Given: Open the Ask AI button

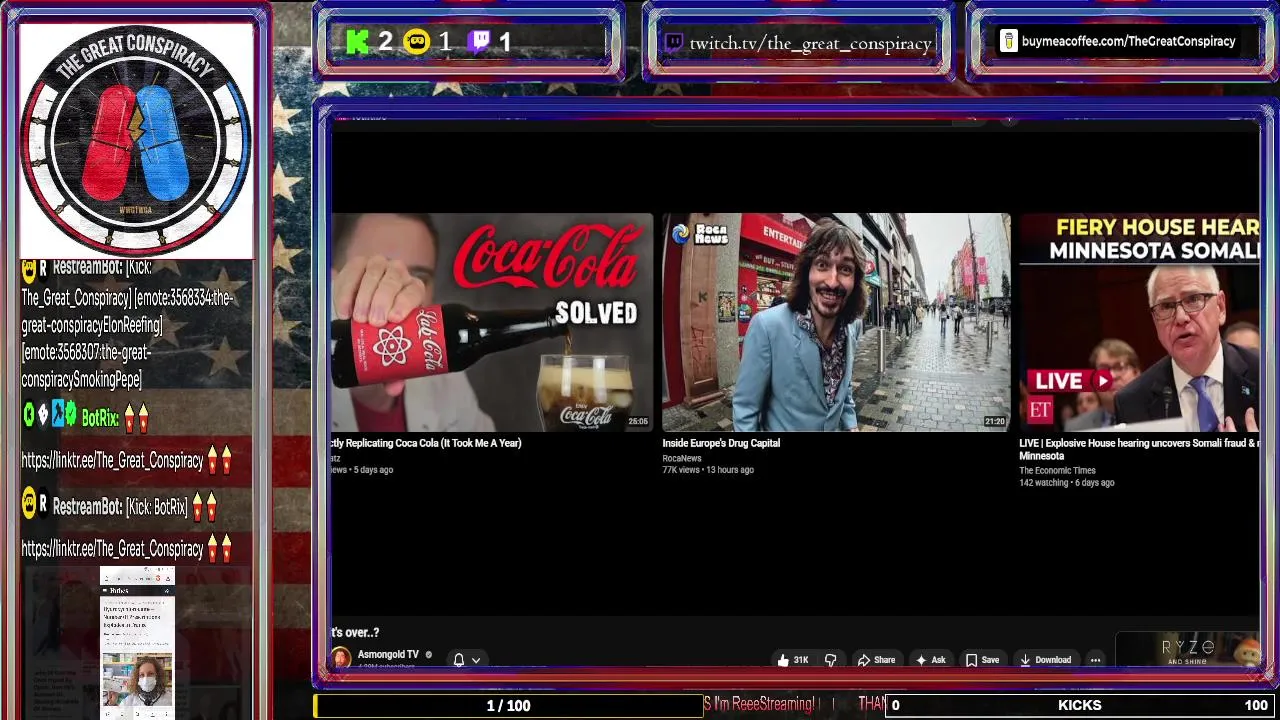Looking at the screenshot, I should (930, 660).
